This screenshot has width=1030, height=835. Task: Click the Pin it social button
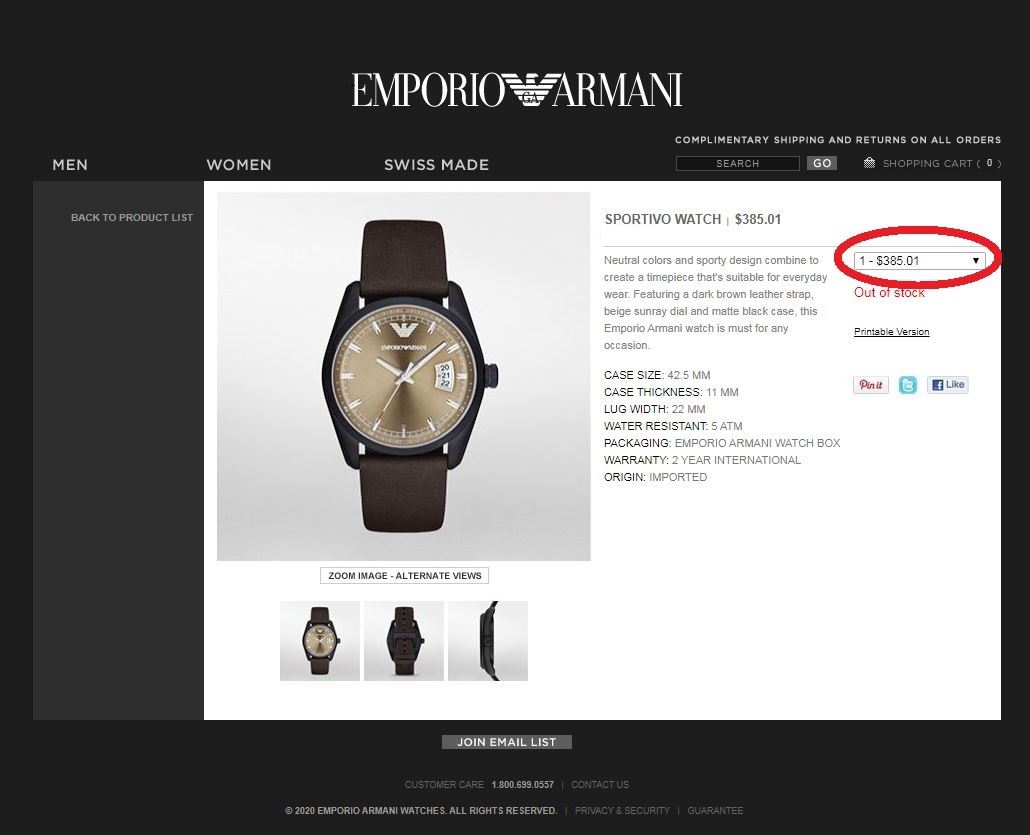pyautogui.click(x=870, y=385)
